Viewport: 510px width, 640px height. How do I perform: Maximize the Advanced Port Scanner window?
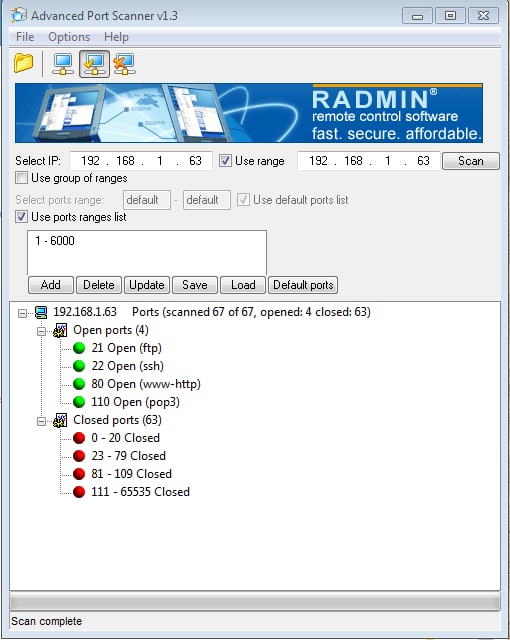click(450, 16)
